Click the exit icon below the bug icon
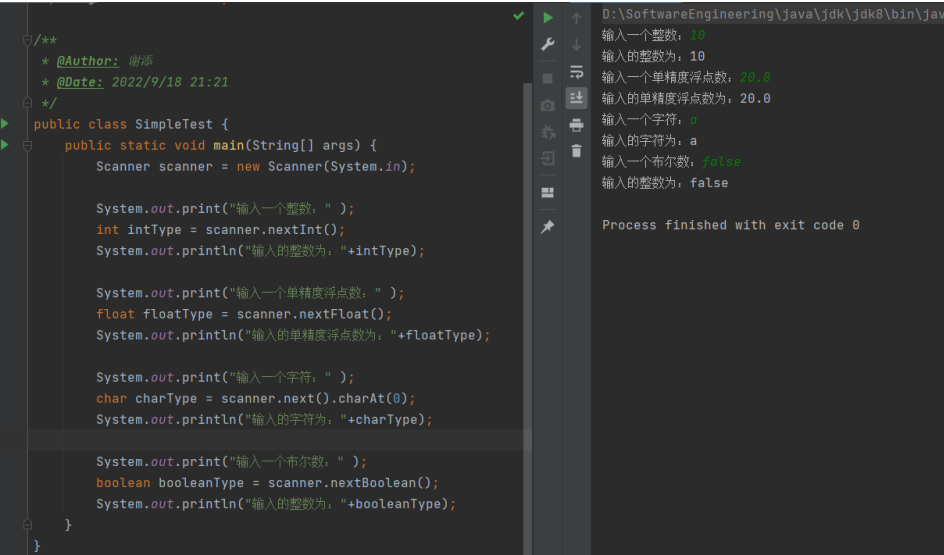The image size is (944, 555). click(x=548, y=158)
